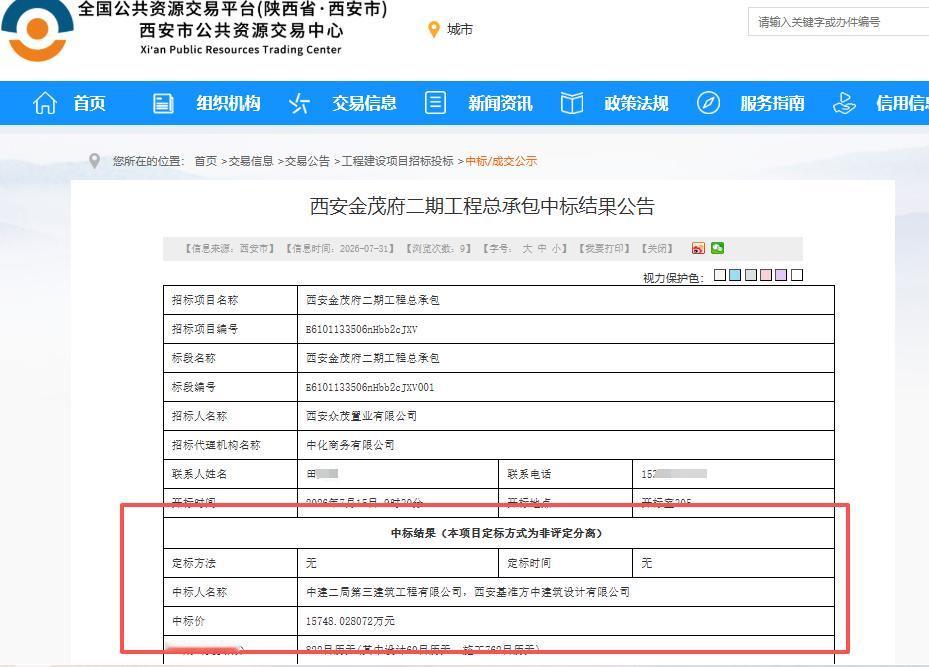The image size is (929, 667).
Task: Click the 定标时间 label cell
Action: click(x=565, y=563)
